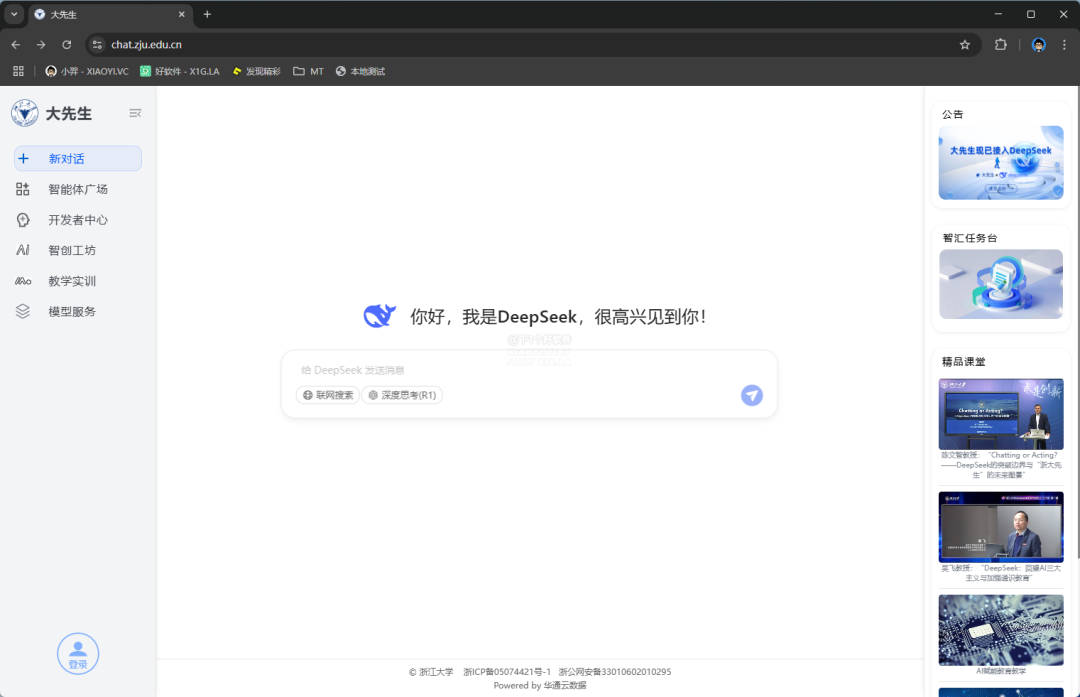Image resolution: width=1080 pixels, height=697 pixels.
Task: Open the 模型服务 model services page
Action: pos(77,311)
